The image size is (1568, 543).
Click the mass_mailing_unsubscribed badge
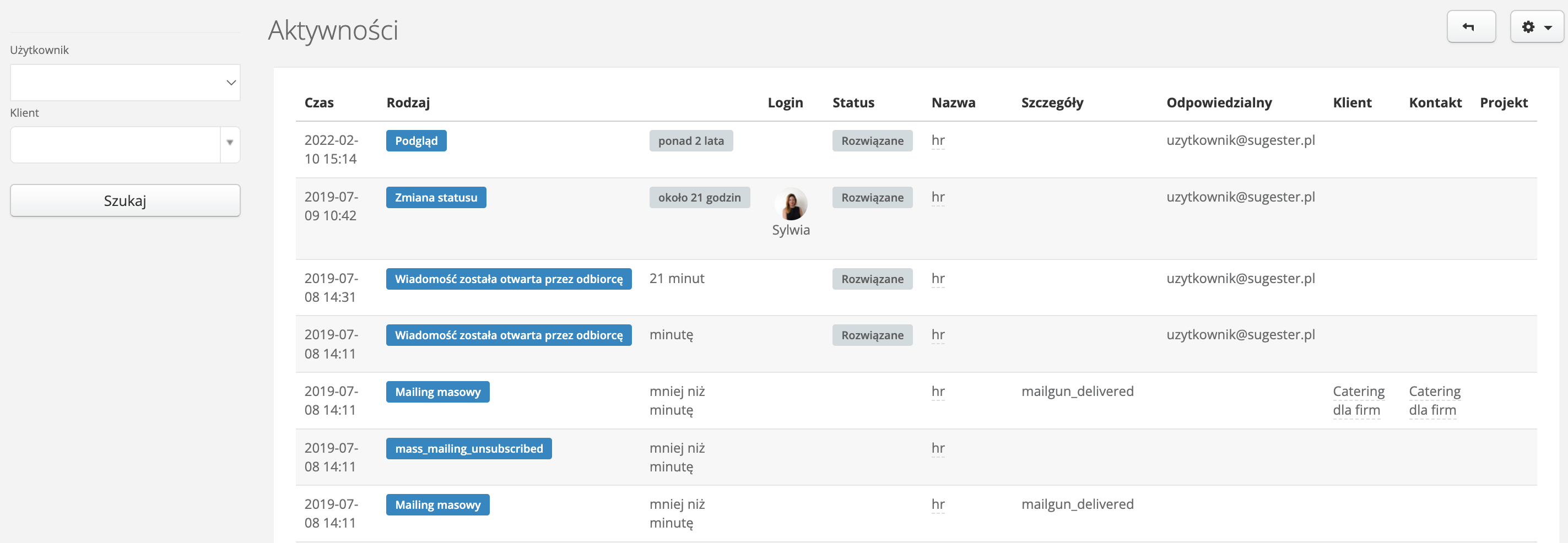[x=468, y=449]
